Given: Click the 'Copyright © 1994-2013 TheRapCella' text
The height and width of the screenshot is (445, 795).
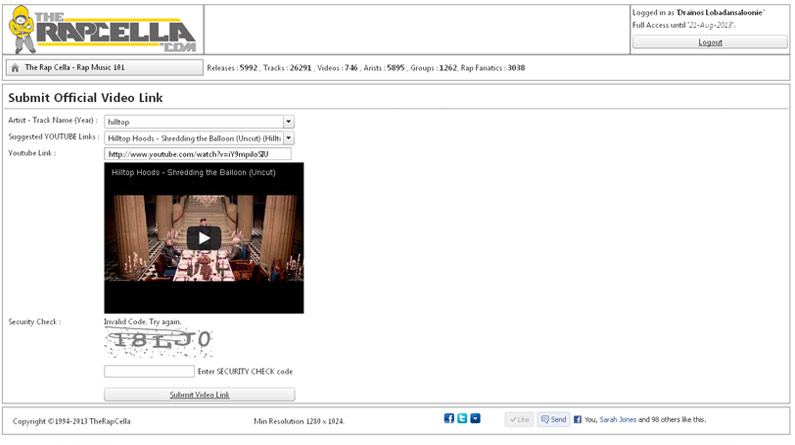Looking at the screenshot, I should (71, 421).
